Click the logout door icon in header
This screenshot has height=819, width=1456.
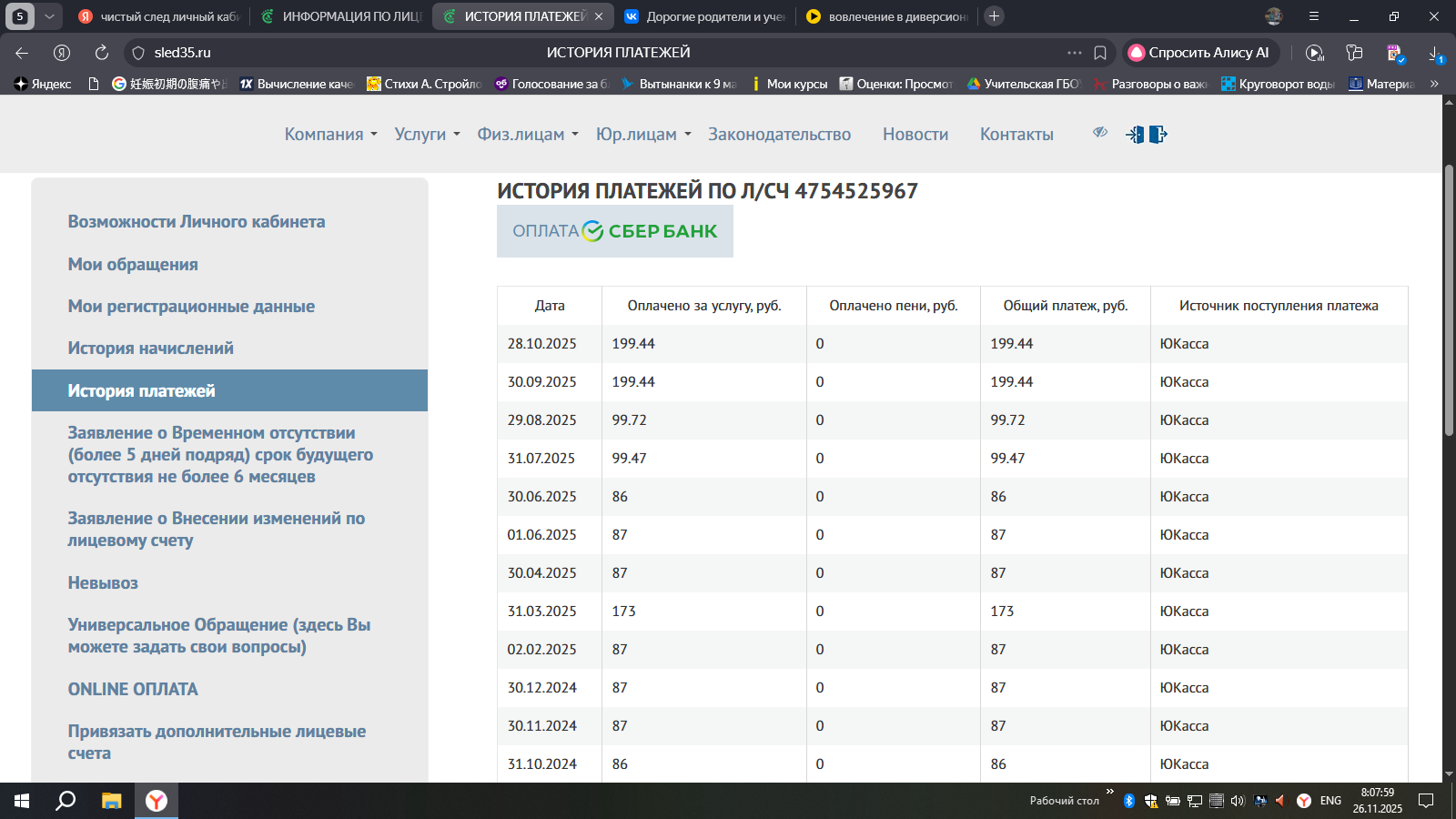pyautogui.click(x=1158, y=135)
